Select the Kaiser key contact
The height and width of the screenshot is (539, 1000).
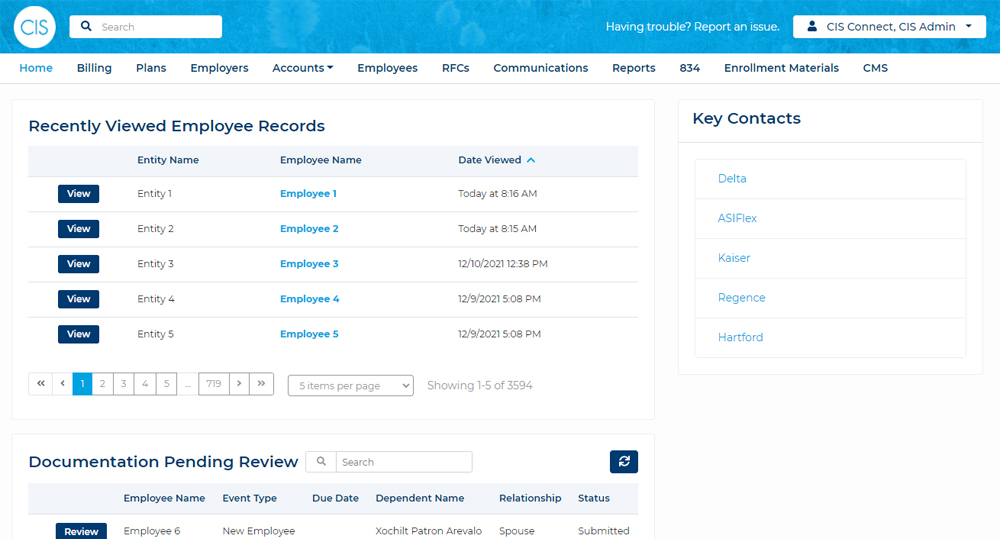point(734,258)
